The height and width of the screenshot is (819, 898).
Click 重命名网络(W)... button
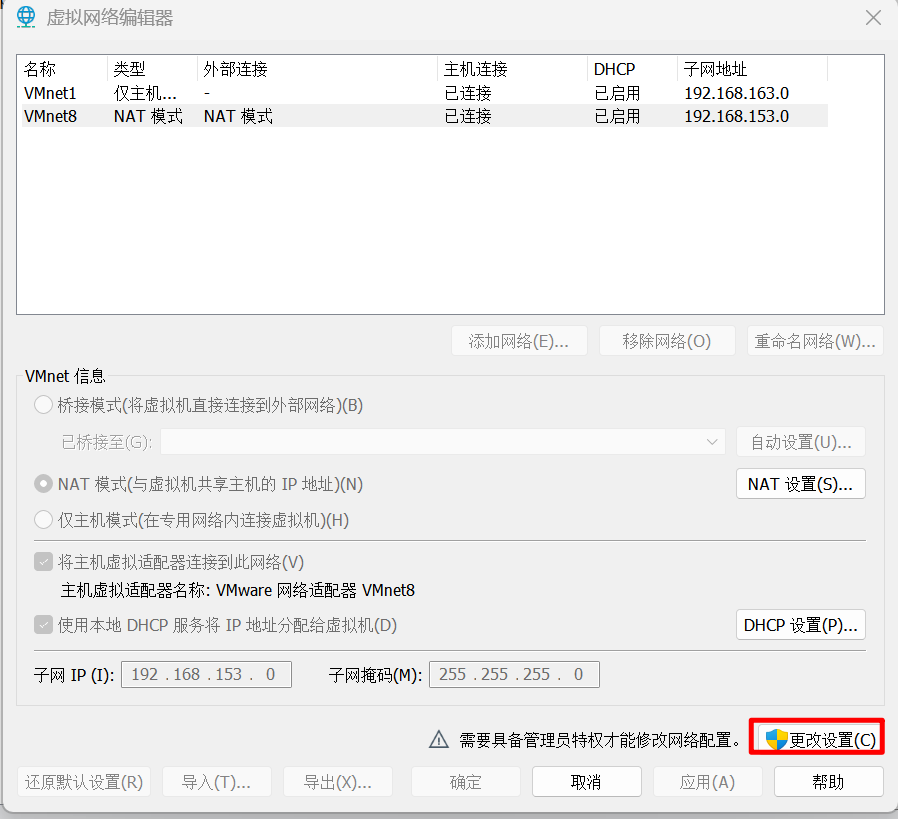(815, 341)
